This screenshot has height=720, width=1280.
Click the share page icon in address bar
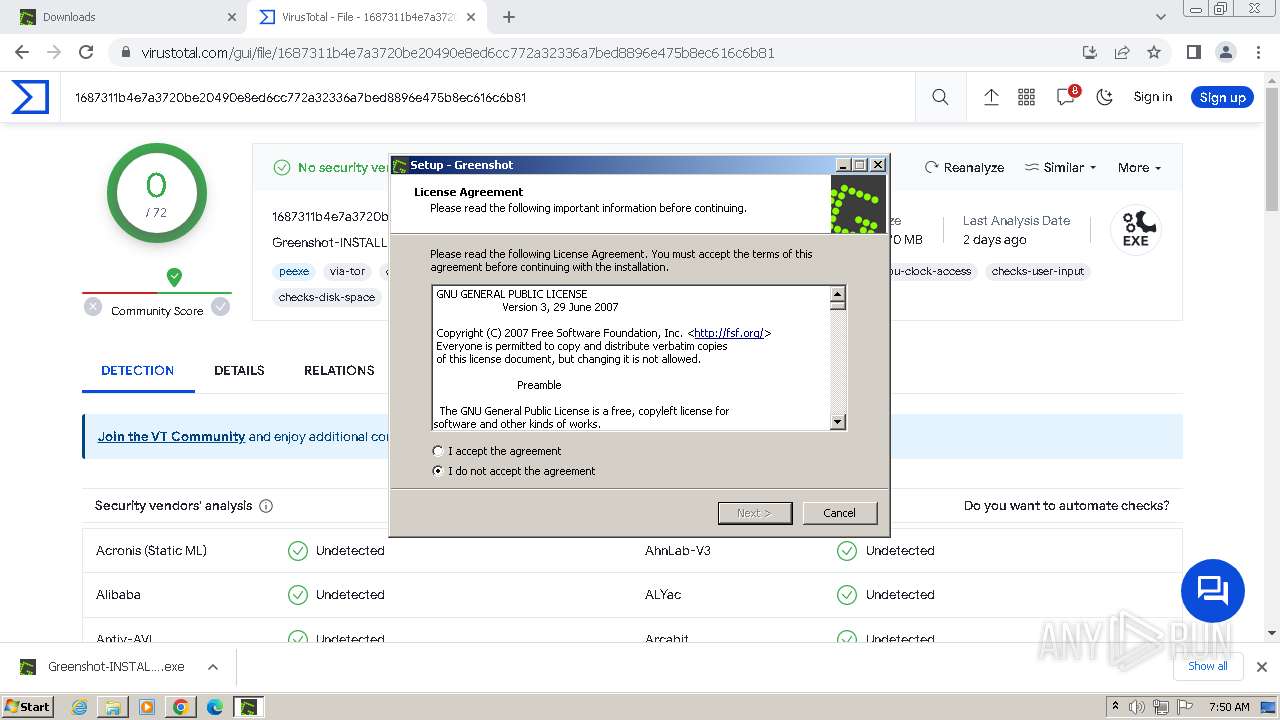[x=1122, y=52]
